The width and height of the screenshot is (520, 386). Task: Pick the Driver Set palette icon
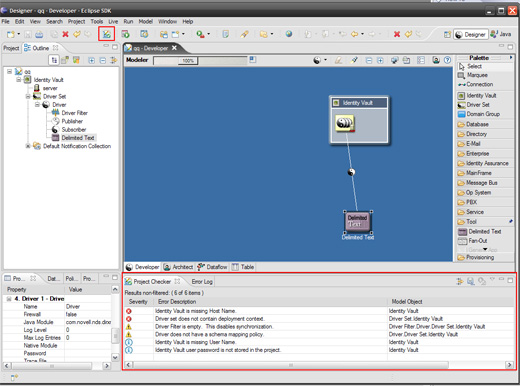[x=461, y=105]
